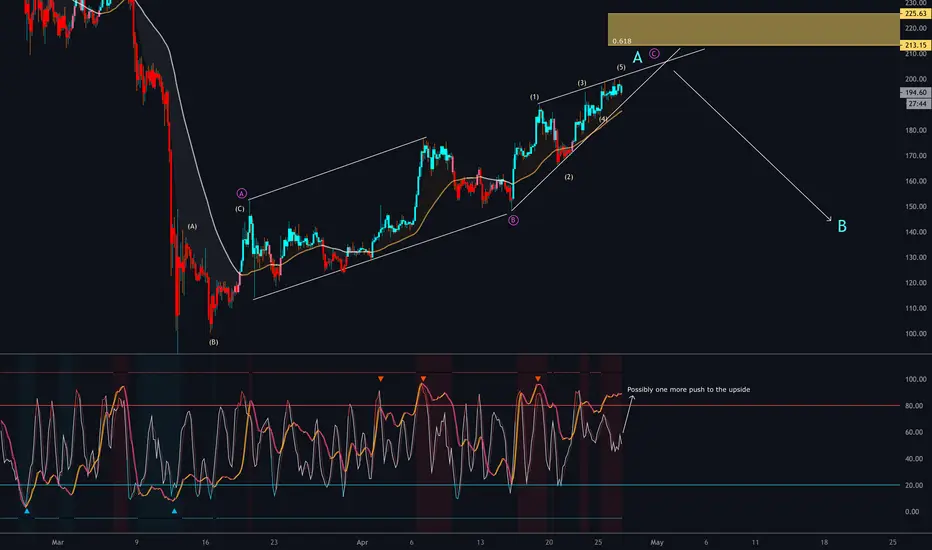Screen dimensions: 932x550
Task: Click the 20.00 oscillator axis value
Action: (x=915, y=486)
